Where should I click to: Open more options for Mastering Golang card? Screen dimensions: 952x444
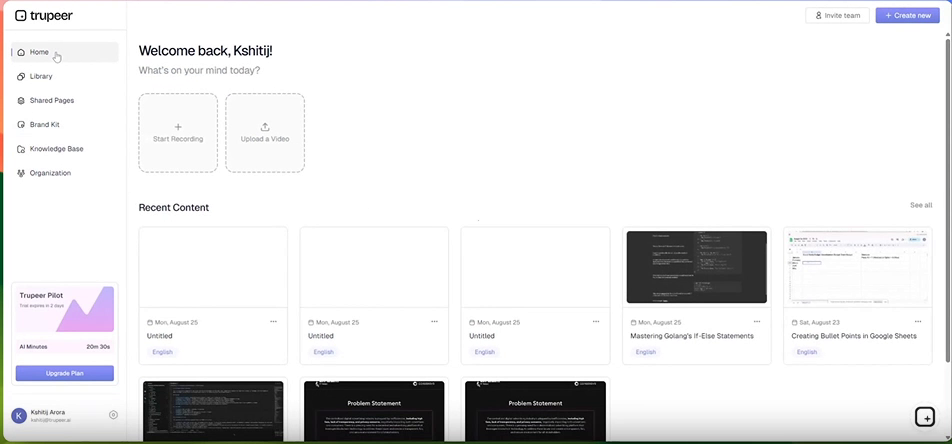[x=757, y=321]
